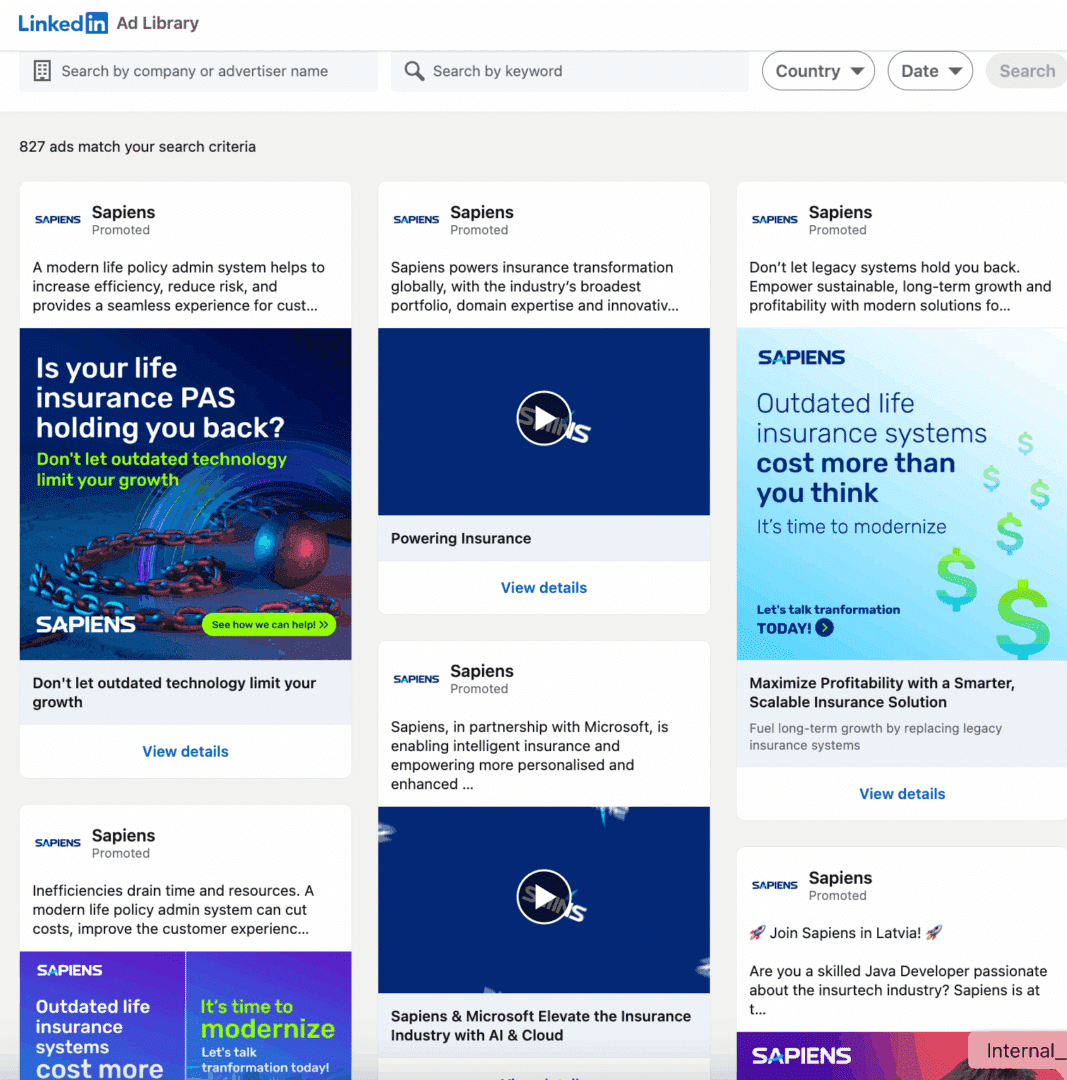This screenshot has width=1067, height=1080.
Task: Click the pink Internal_ label
Action: pos(1018,1050)
